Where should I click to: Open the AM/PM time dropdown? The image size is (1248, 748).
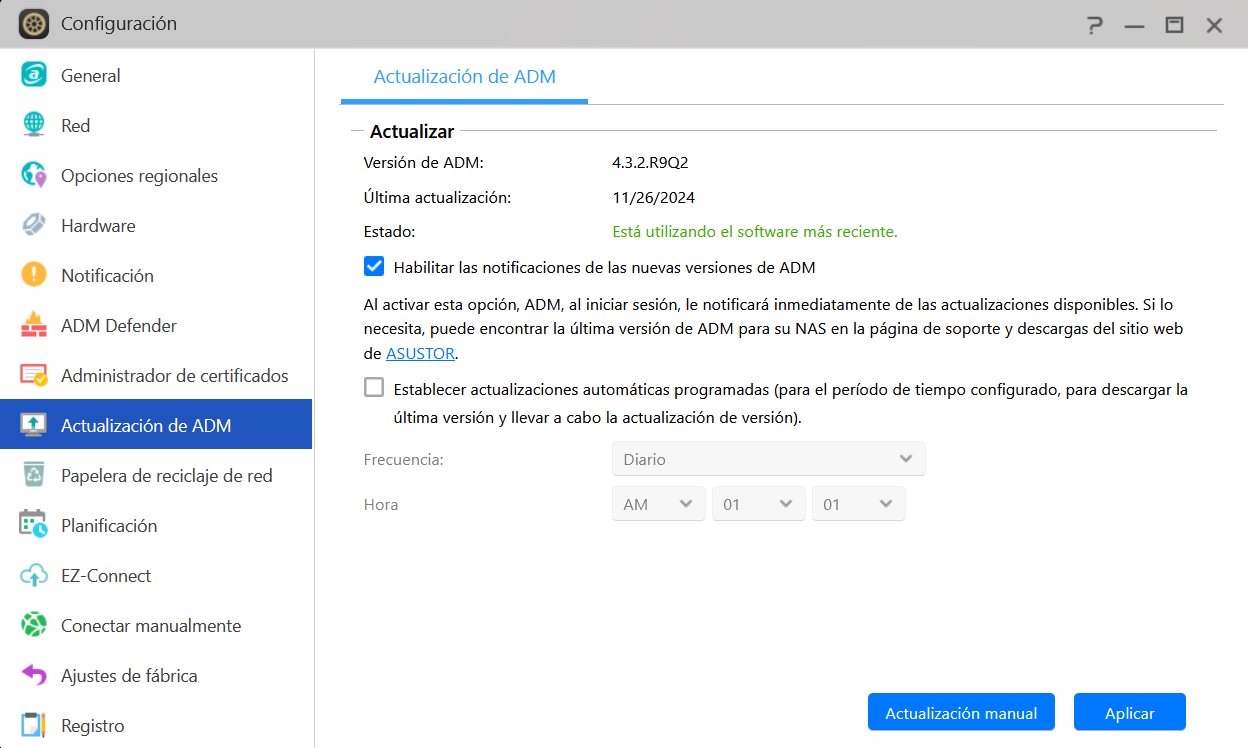(659, 504)
